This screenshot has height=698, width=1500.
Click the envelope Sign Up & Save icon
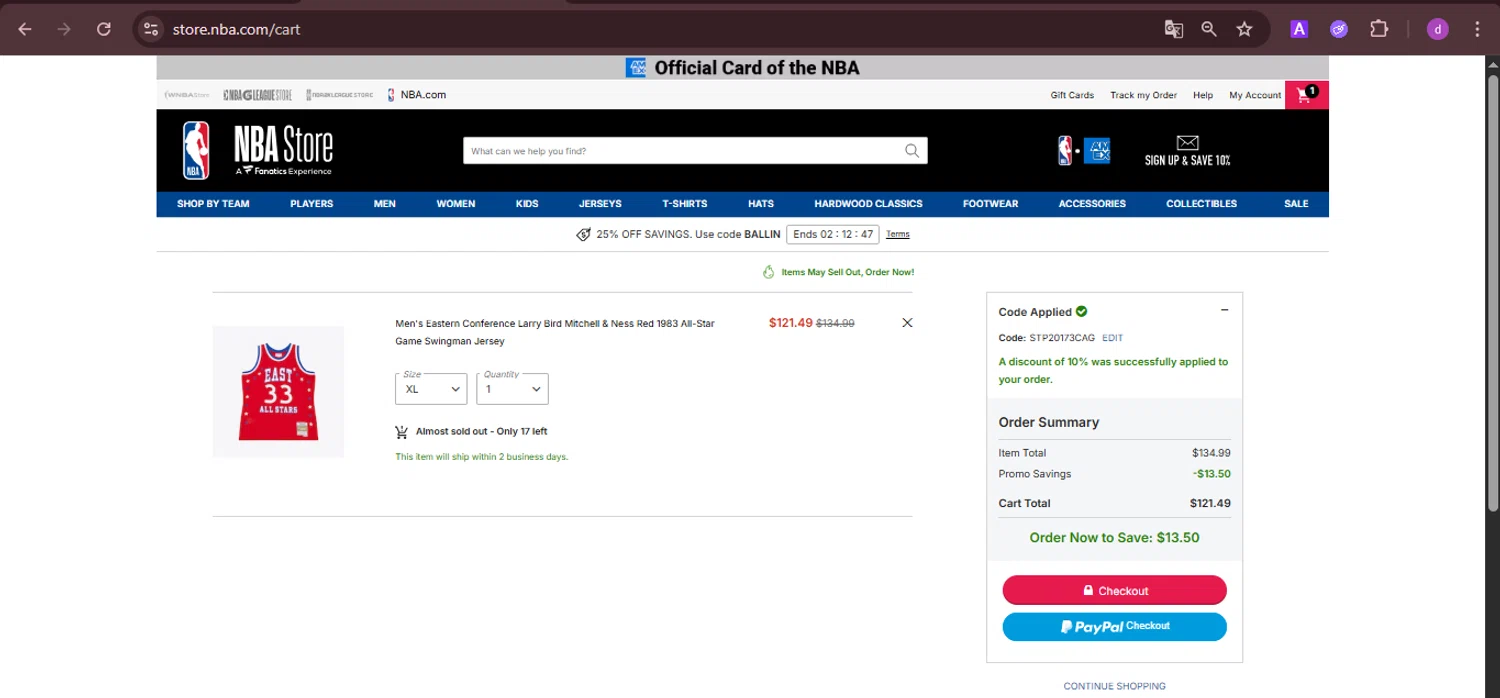click(1188, 151)
